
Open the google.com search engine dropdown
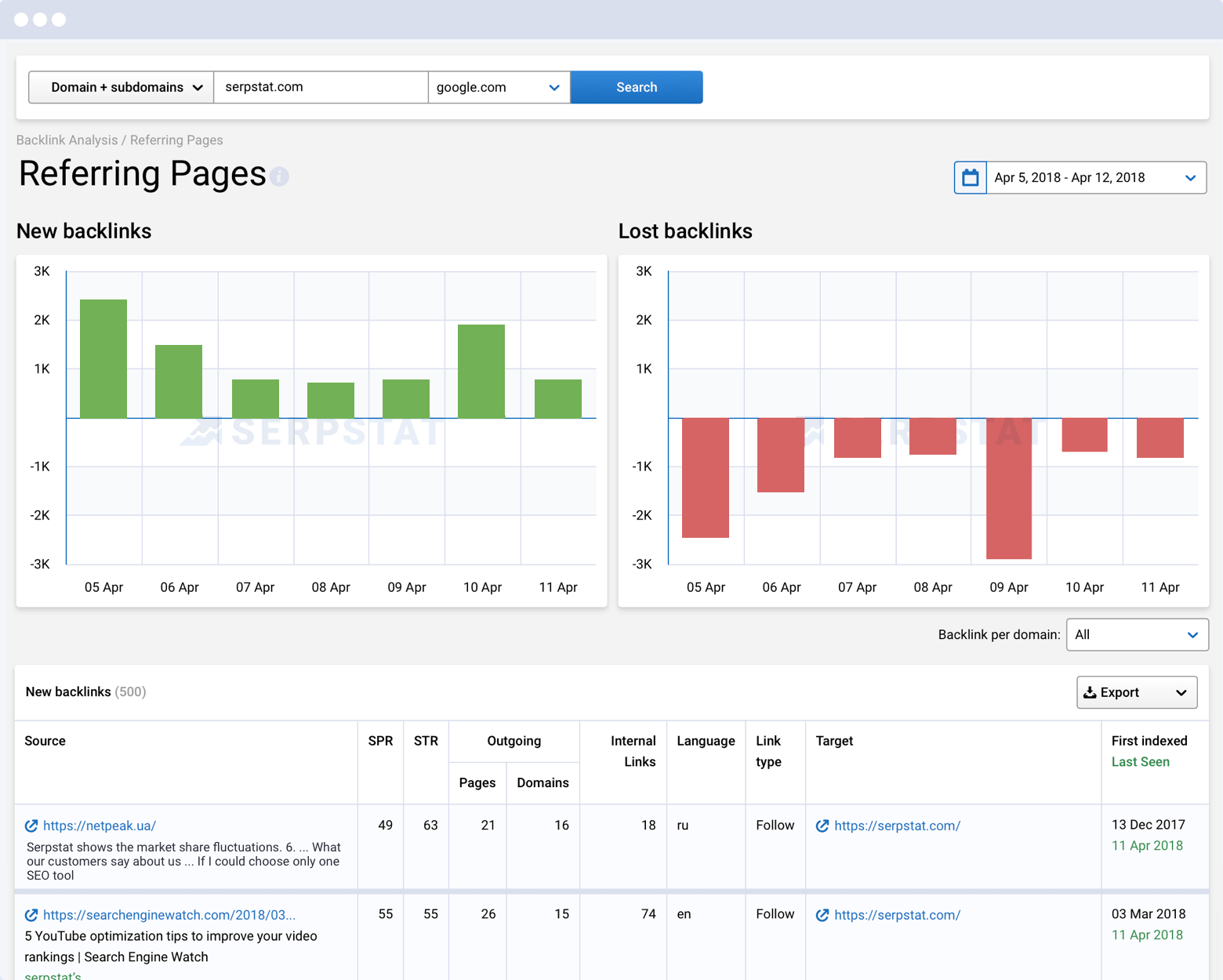[499, 87]
